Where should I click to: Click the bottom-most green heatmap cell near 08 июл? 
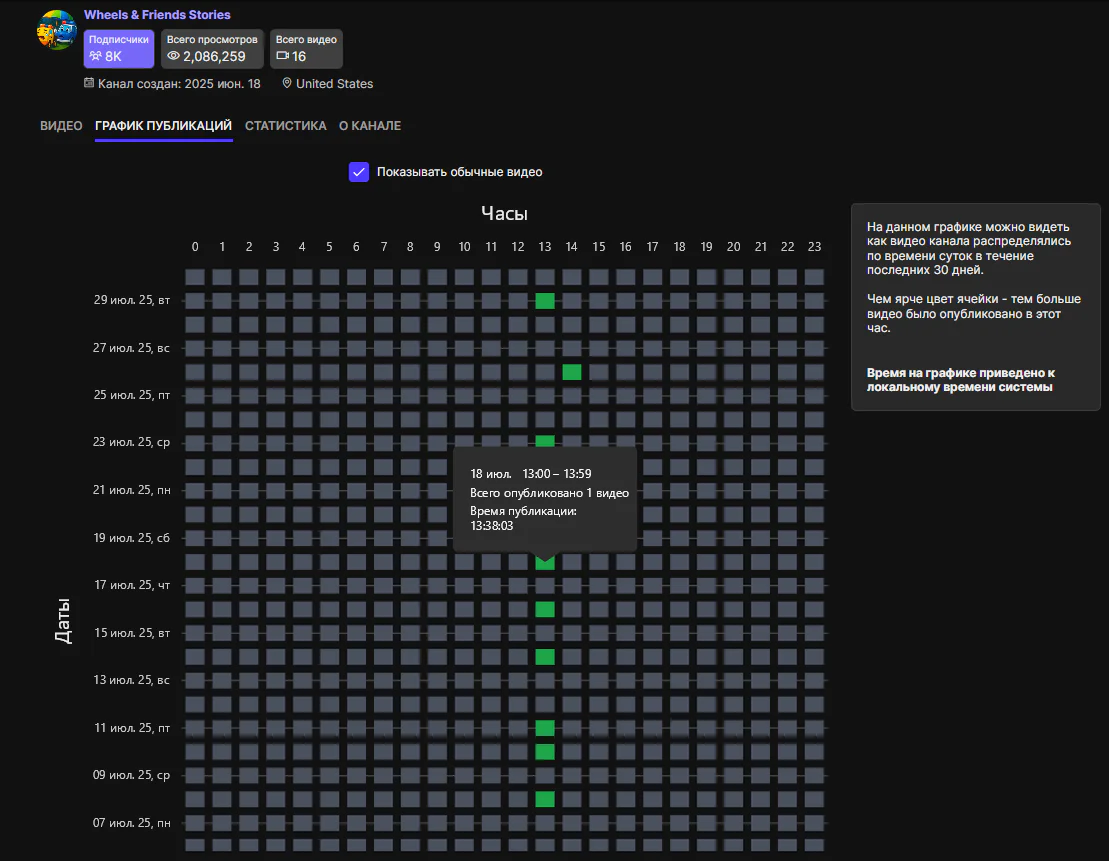tap(544, 799)
